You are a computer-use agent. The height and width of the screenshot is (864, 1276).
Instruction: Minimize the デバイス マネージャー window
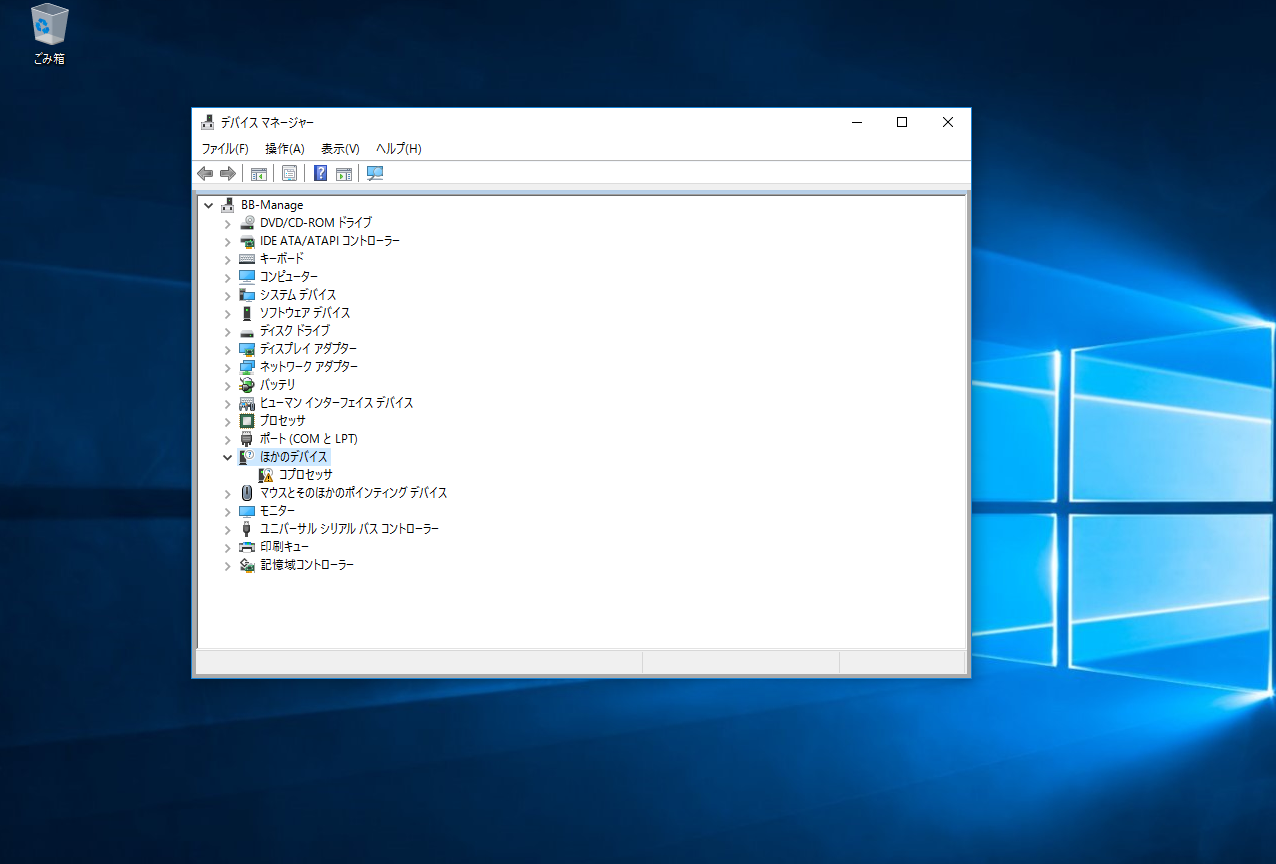point(857,122)
